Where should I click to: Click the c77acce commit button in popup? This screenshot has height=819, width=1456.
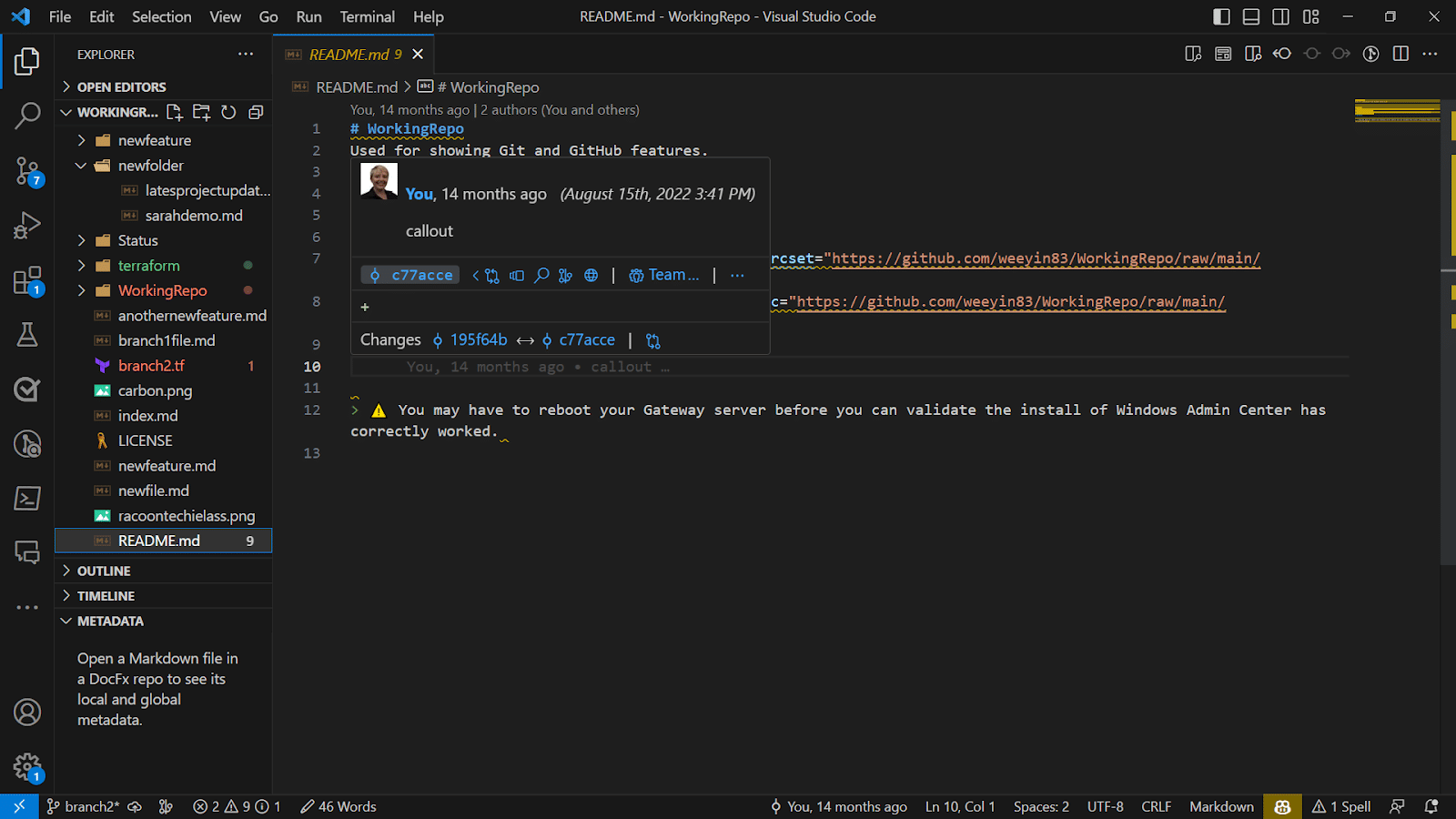pyautogui.click(x=410, y=275)
